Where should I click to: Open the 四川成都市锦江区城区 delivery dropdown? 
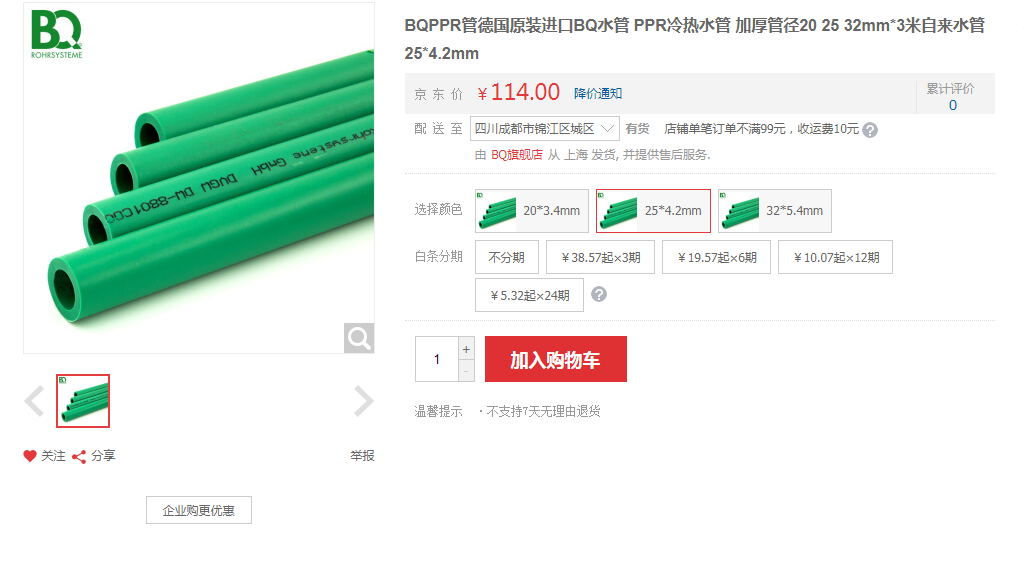click(545, 129)
